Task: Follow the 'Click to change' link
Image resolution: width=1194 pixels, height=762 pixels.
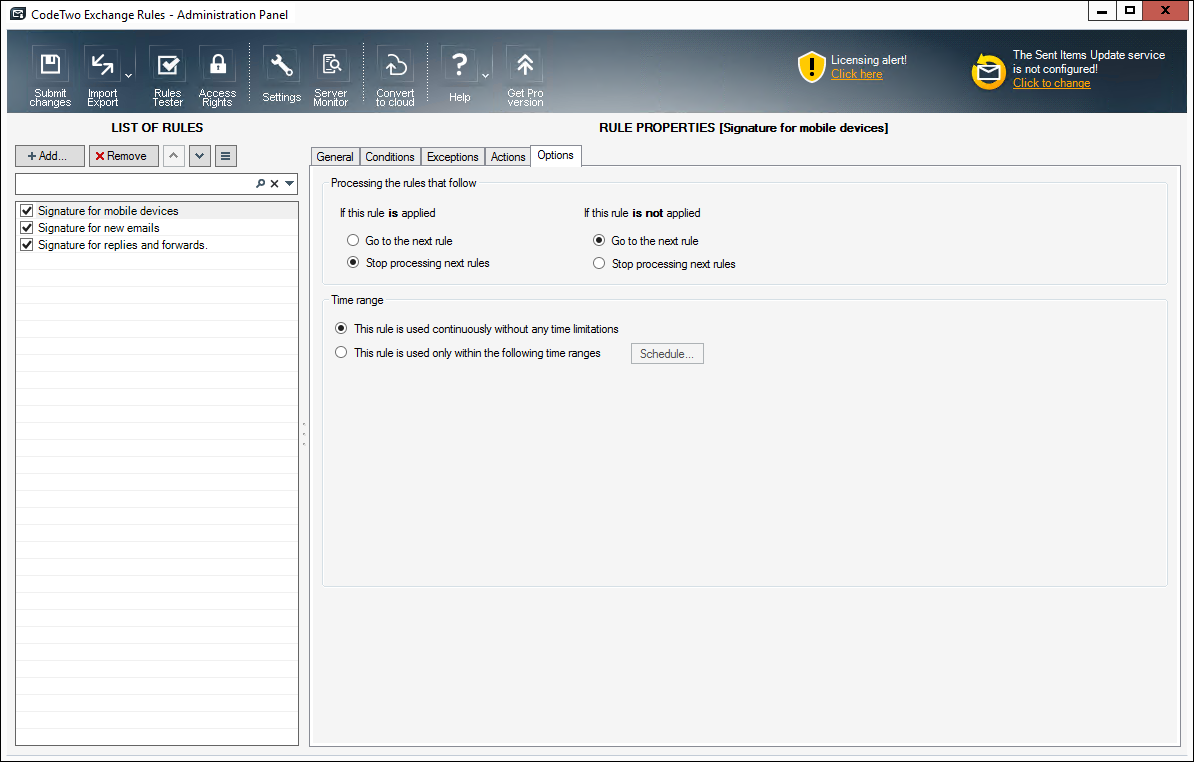Action: click(x=1051, y=83)
